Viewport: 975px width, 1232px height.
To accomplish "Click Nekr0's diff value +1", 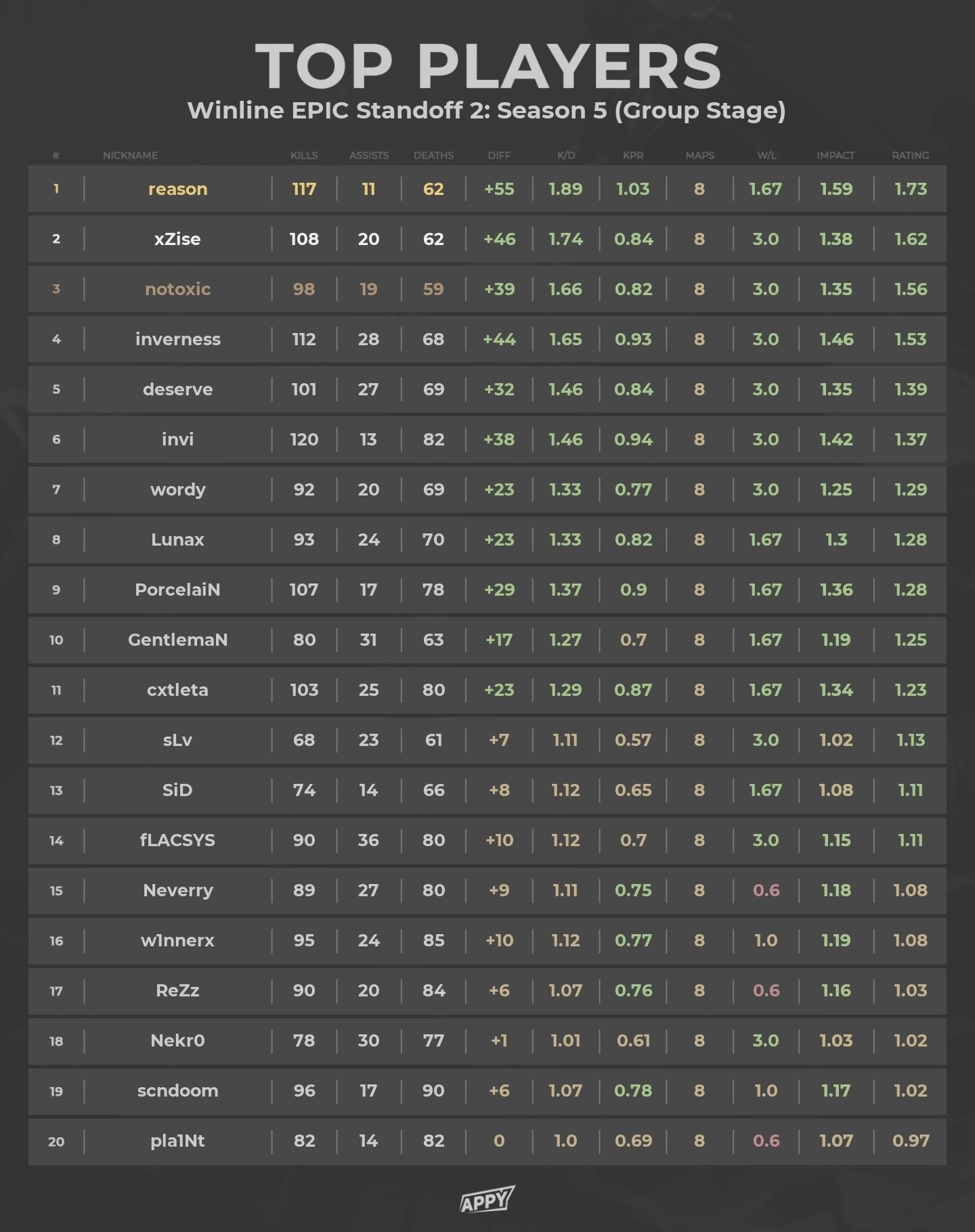I will click(x=499, y=1040).
